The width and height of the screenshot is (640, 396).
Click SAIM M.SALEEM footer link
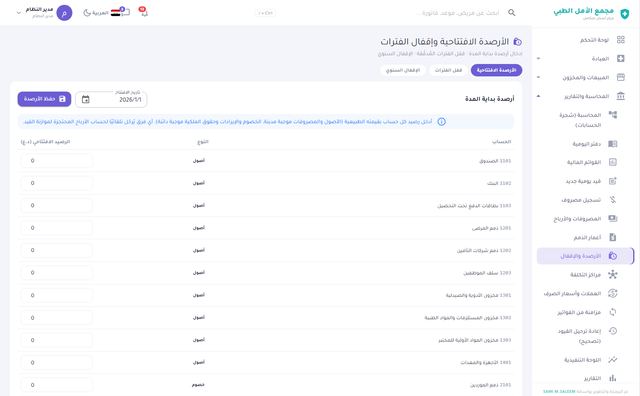(x=559, y=392)
